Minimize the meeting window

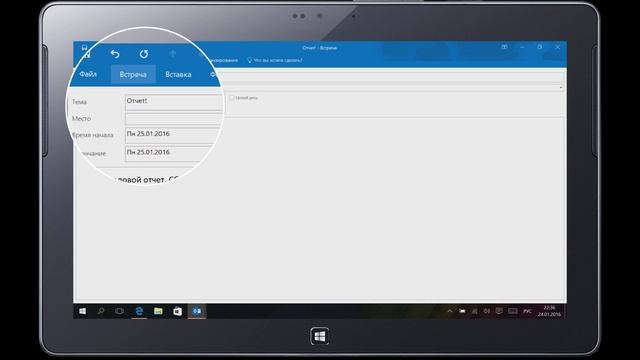pyautogui.click(x=522, y=47)
